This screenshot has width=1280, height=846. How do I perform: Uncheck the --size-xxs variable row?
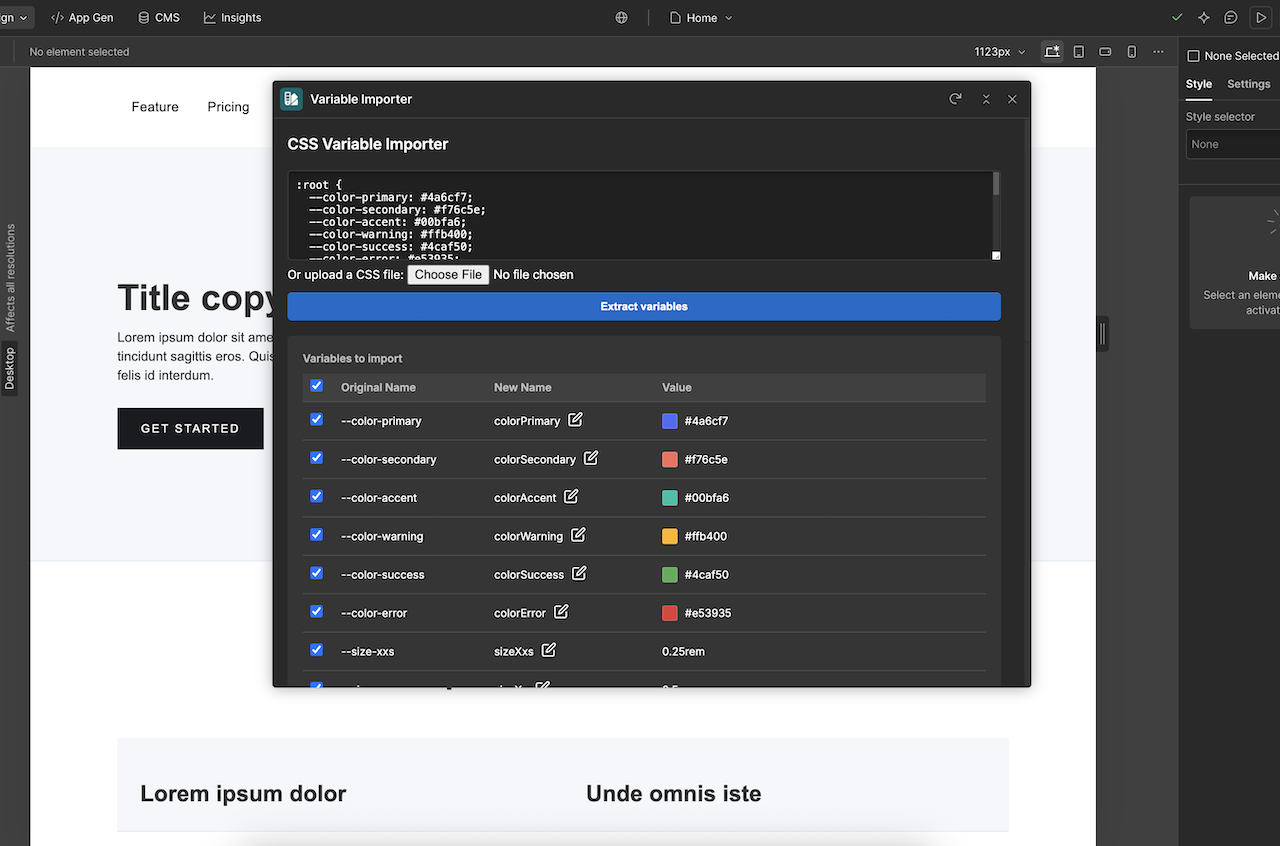click(x=316, y=650)
